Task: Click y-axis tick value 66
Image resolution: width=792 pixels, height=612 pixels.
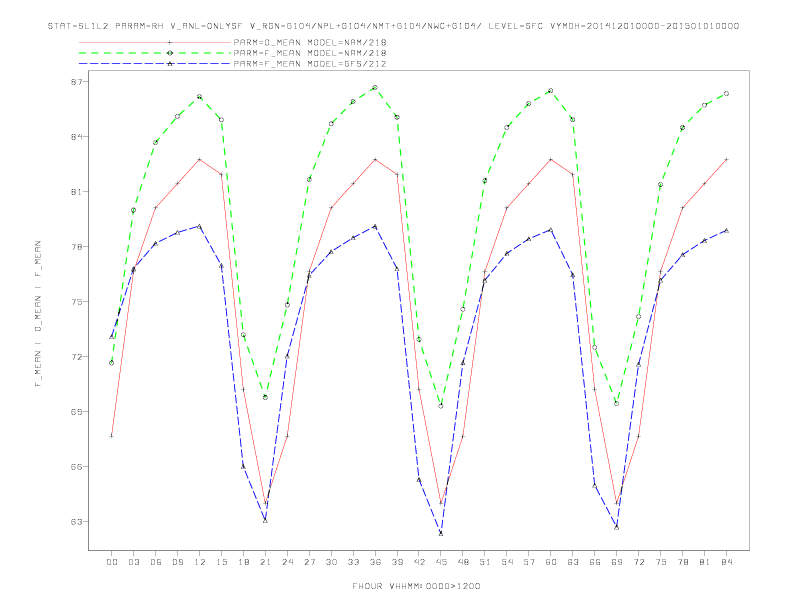Action: (x=76, y=467)
